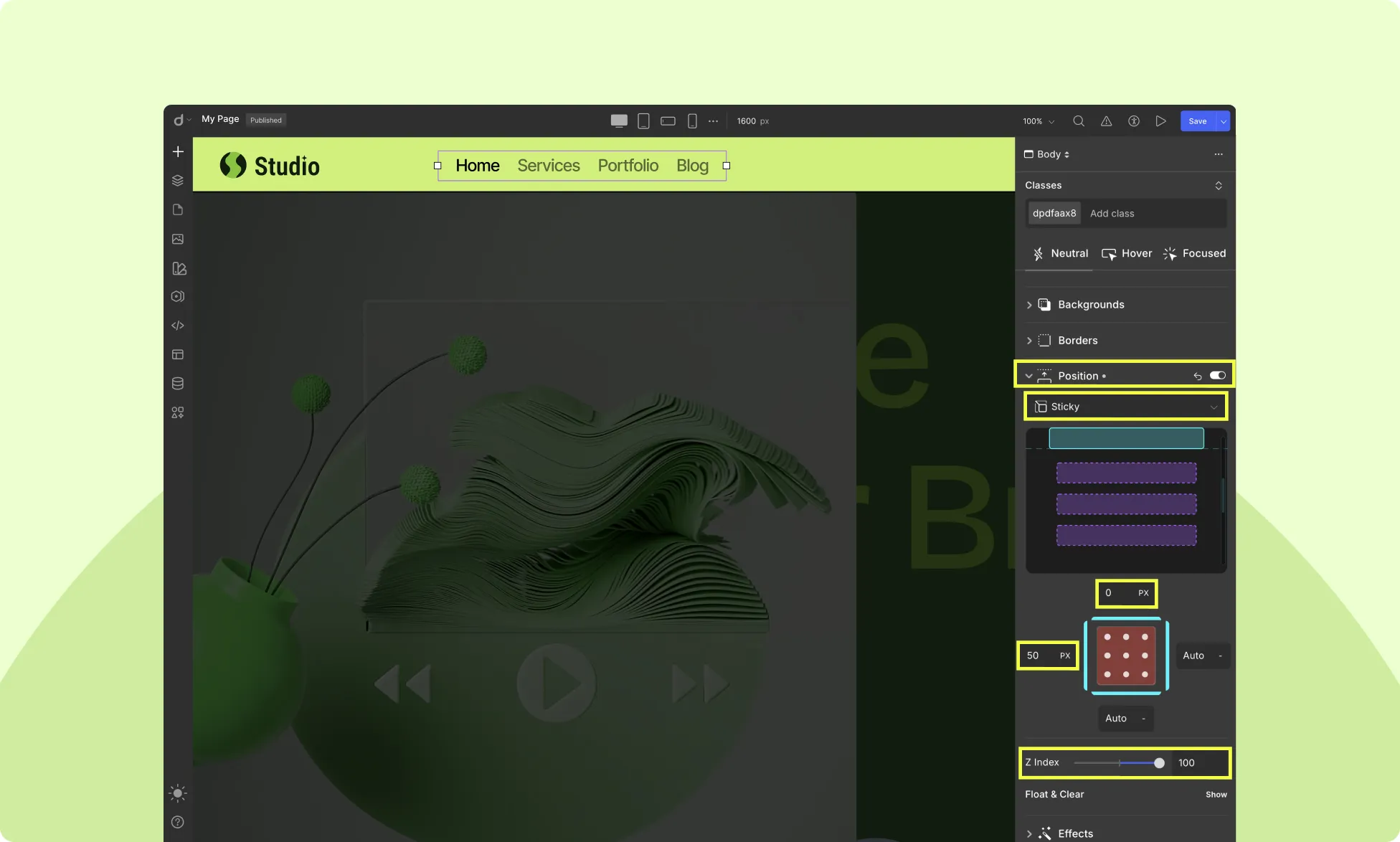Click the Add class field
1400x842 pixels.
point(1112,214)
